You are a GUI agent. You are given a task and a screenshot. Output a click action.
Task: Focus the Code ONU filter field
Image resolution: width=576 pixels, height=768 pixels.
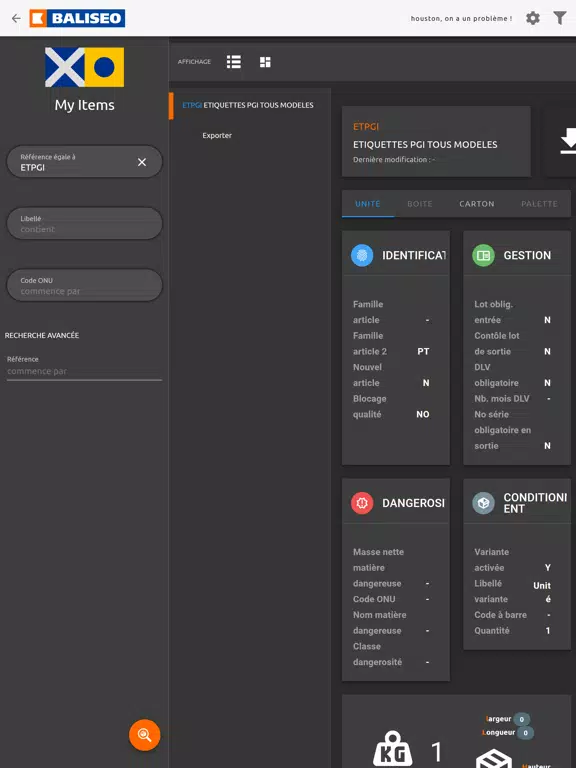84,286
